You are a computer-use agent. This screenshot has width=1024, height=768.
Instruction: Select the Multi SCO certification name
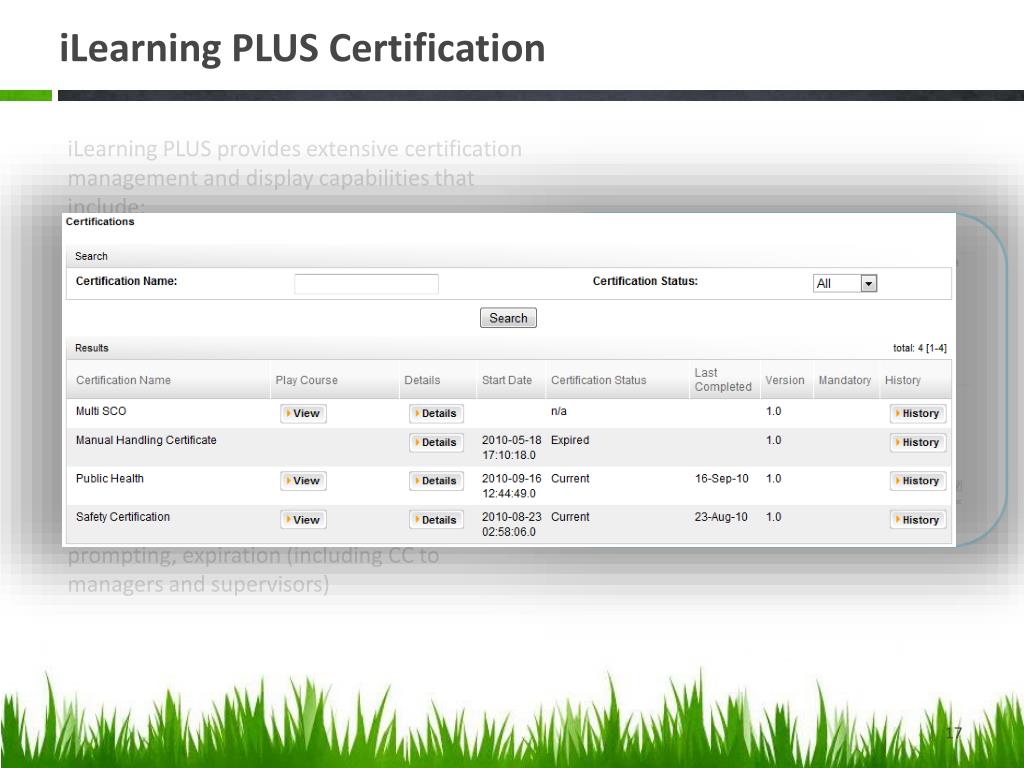(101, 411)
